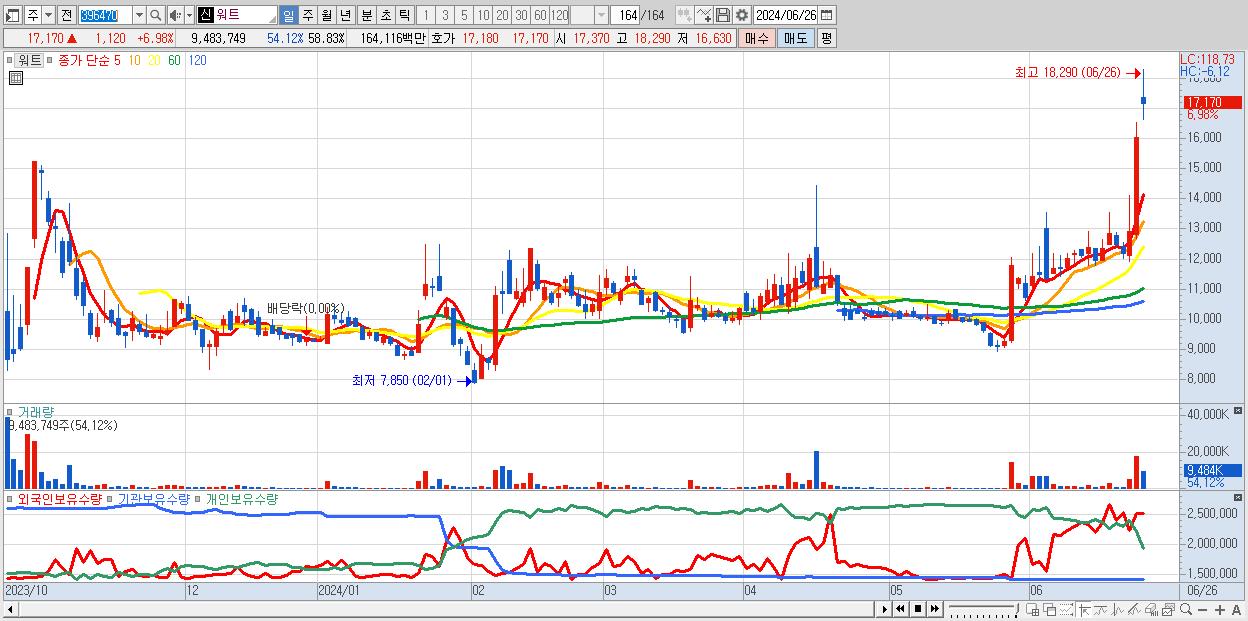Open the calendar date picker icon
Image resolution: width=1248 pixels, height=621 pixels.
(826, 15)
